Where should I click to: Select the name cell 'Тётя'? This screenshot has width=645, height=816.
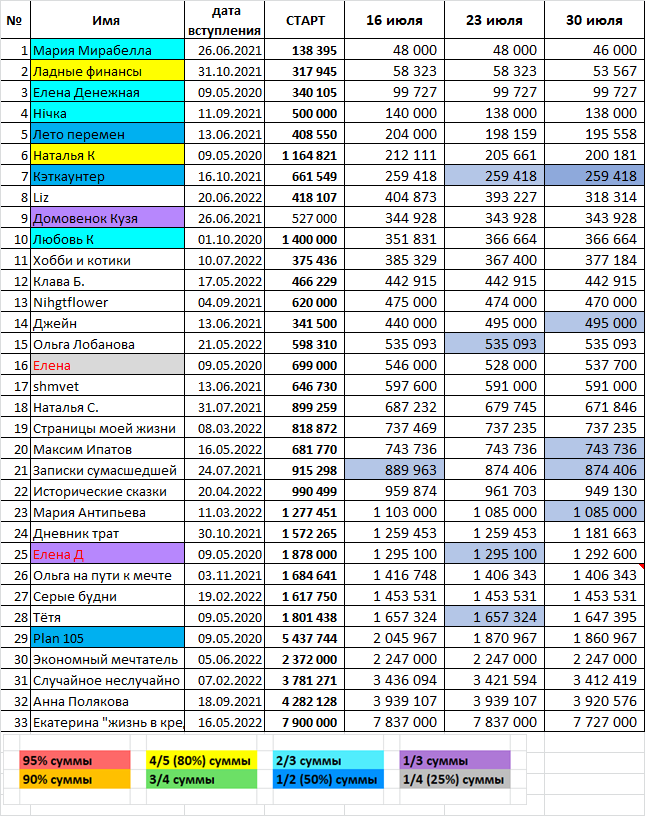point(107,617)
